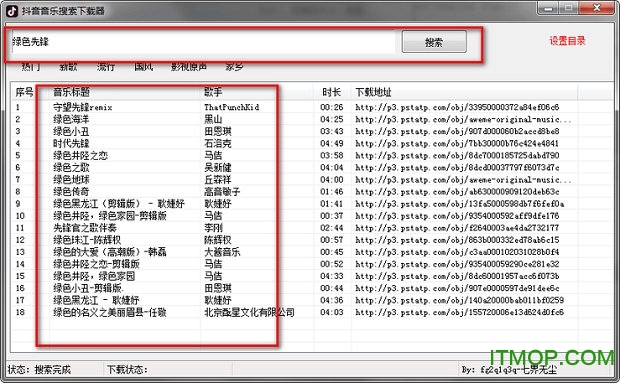Click row number 13 in 序号 column
620x383 pixels.
click(20, 252)
